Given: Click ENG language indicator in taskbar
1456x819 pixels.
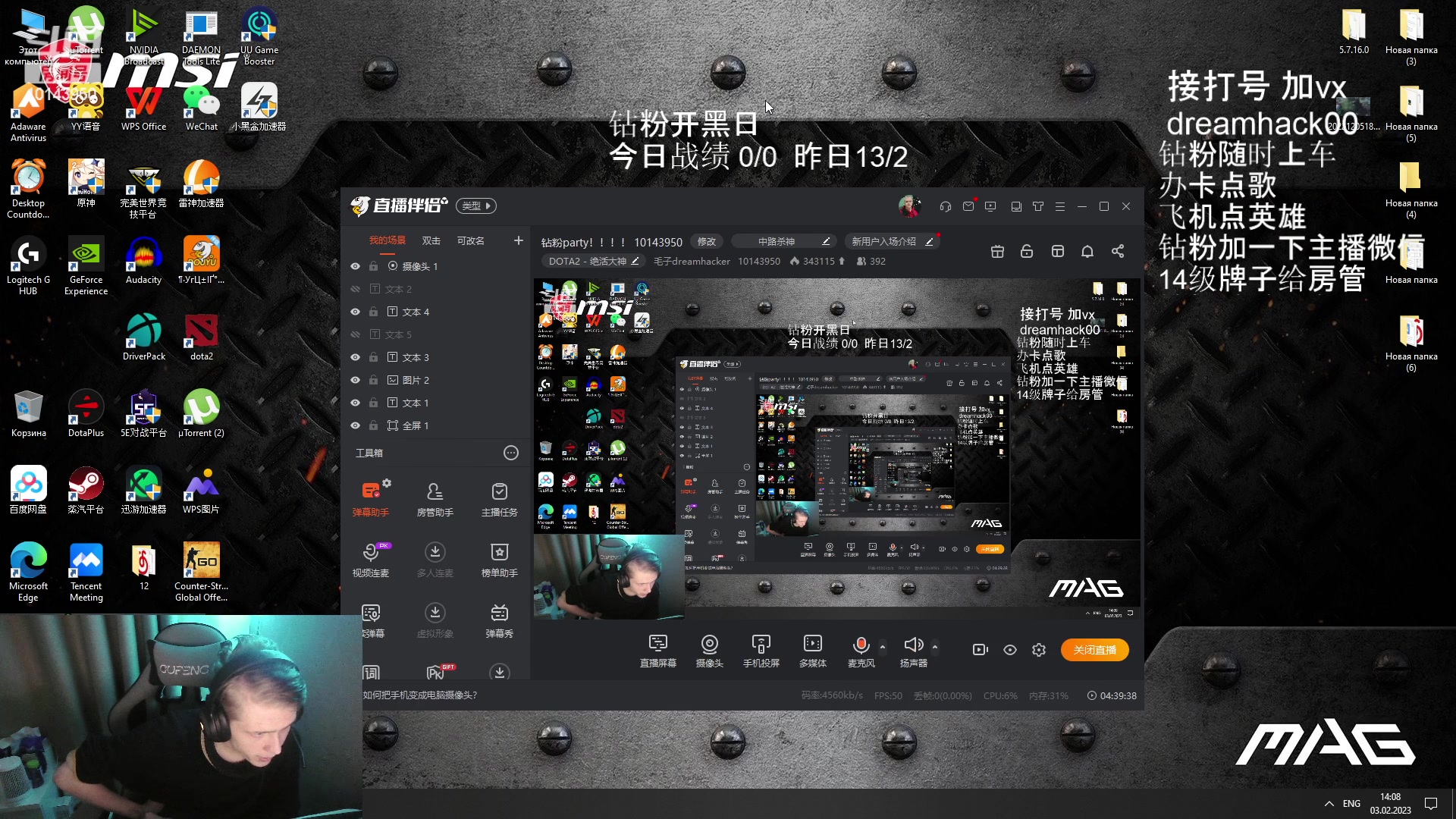Looking at the screenshot, I should (x=1351, y=804).
